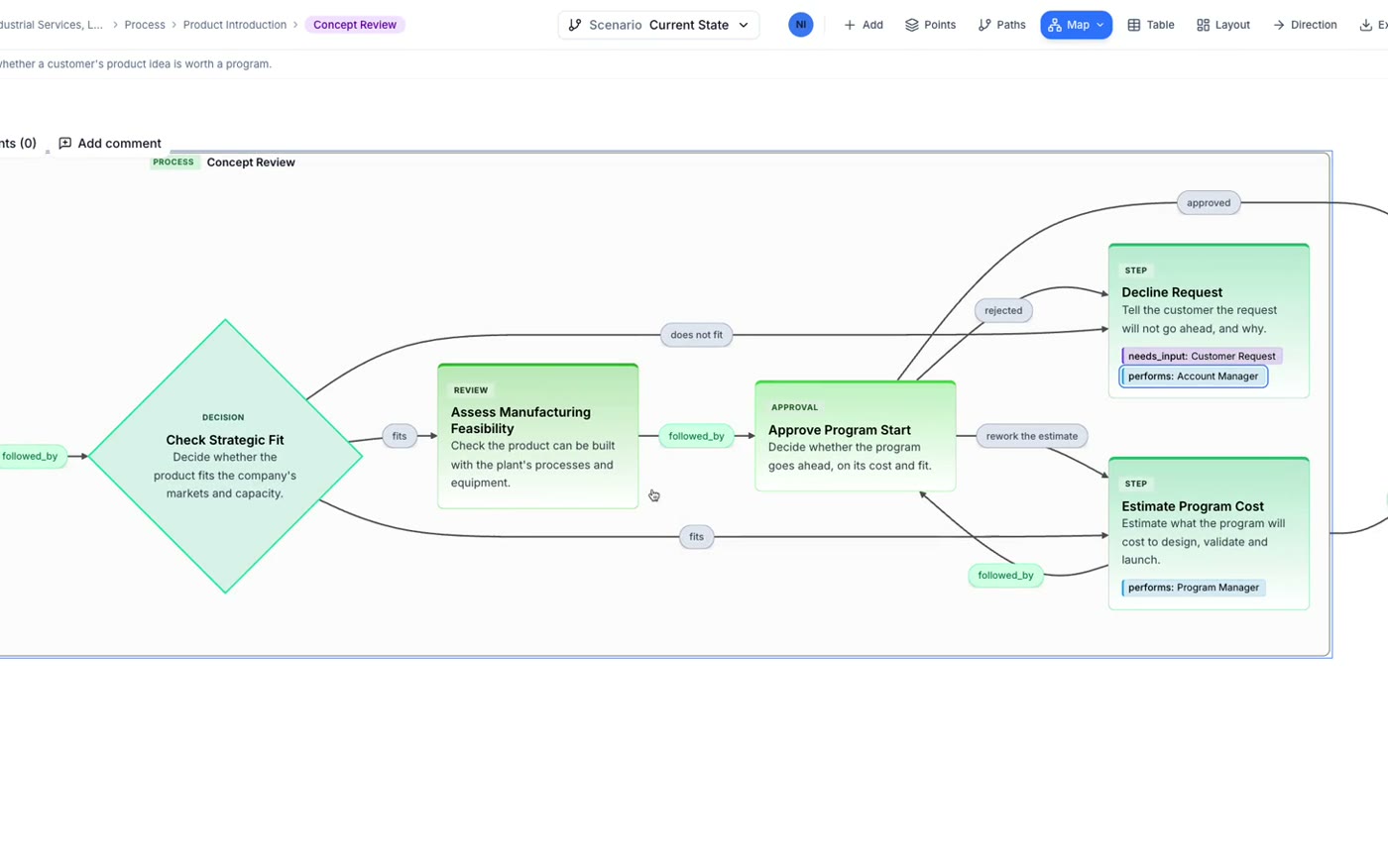Image resolution: width=1388 pixels, height=868 pixels.
Task: Open the Points layers view
Action: [931, 25]
